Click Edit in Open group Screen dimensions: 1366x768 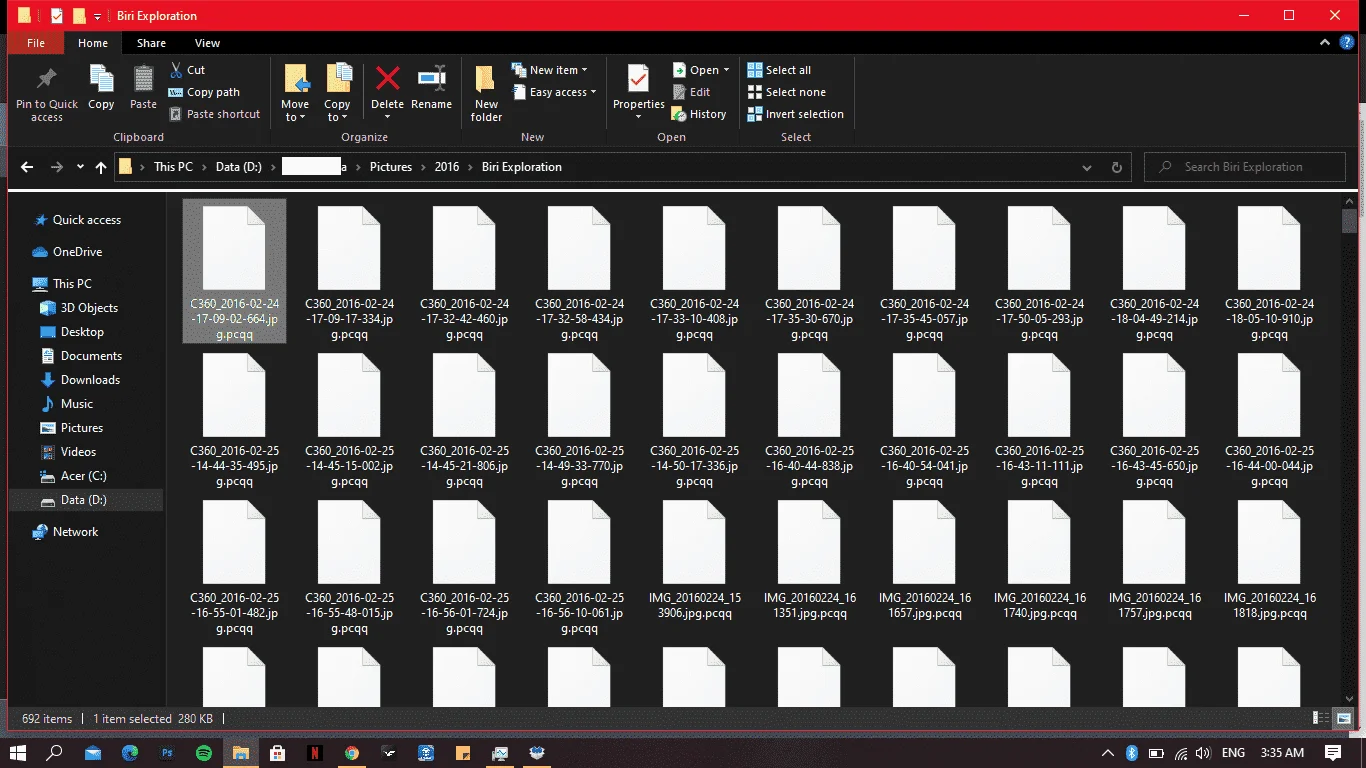[691, 92]
